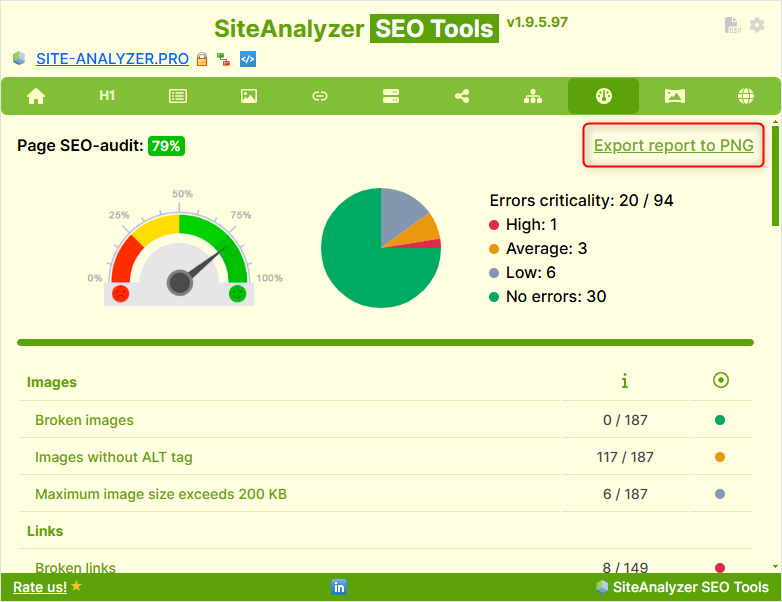Click the Links section heading
Image resolution: width=782 pixels, height=602 pixels.
tap(45, 531)
